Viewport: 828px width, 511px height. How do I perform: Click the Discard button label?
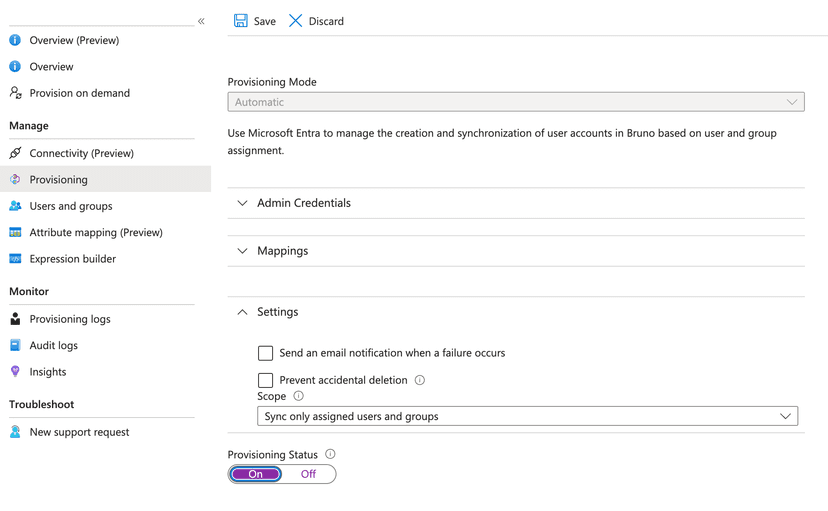tap(326, 21)
